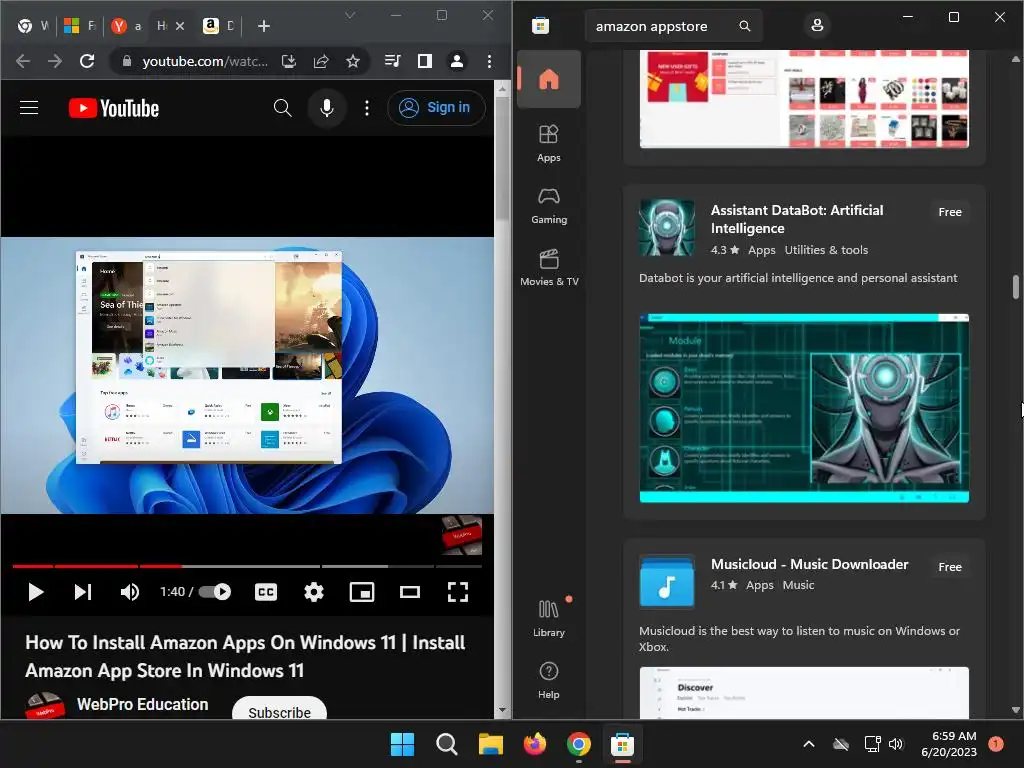Skip to next video
1024x768 pixels.
[x=82, y=592]
